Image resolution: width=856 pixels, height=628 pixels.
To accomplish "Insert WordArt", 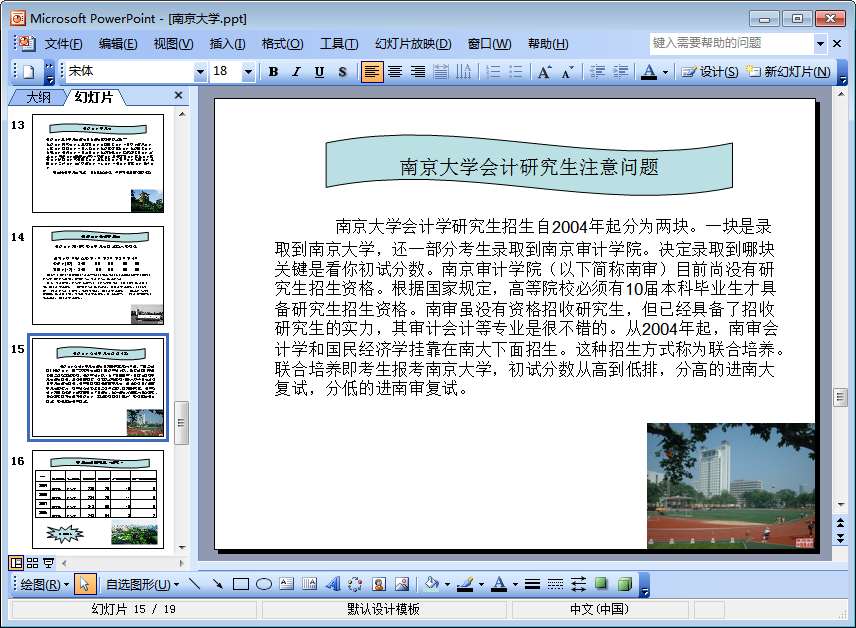I will [x=332, y=584].
